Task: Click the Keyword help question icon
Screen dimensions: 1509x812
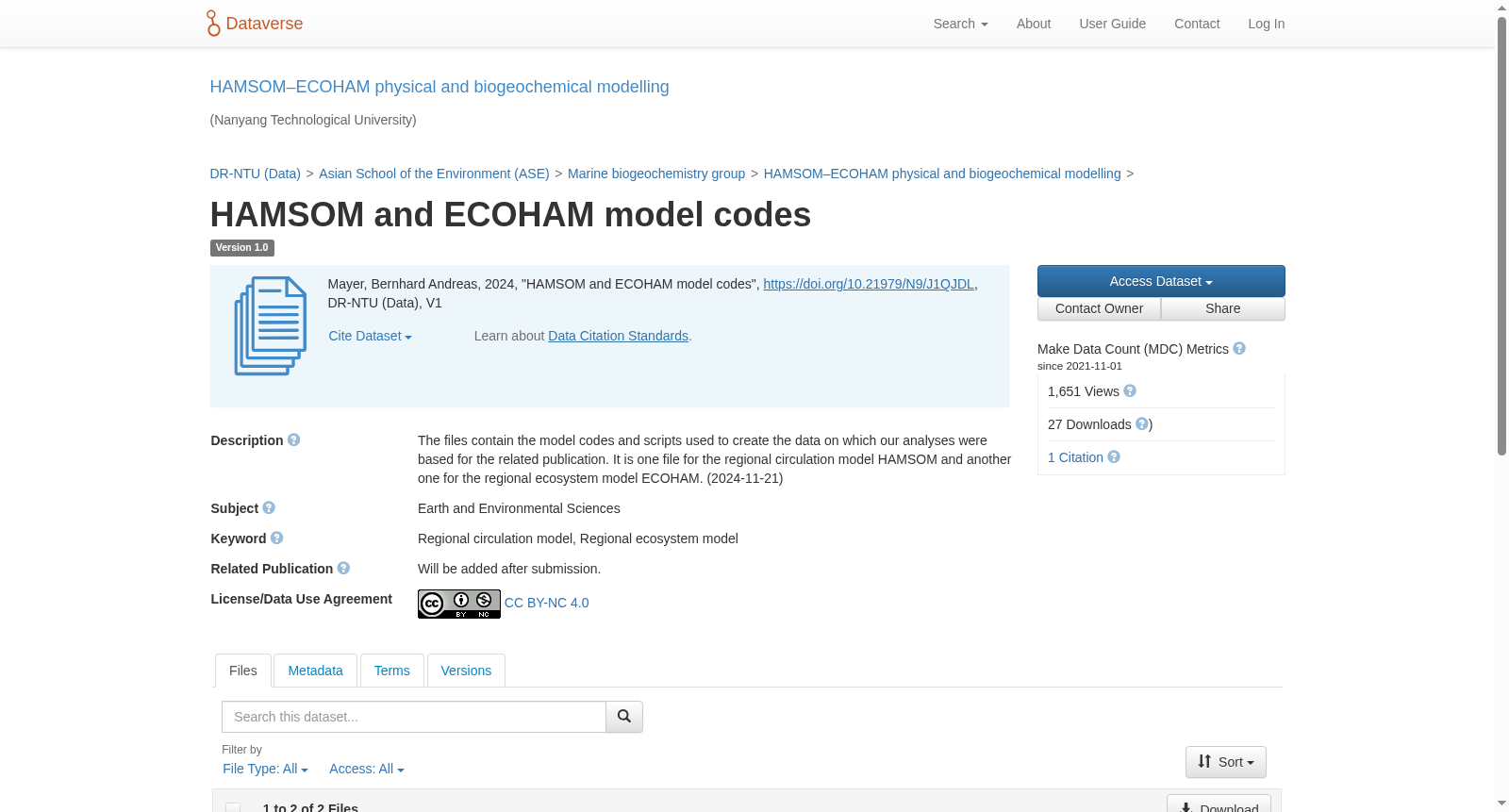Action: [x=277, y=539]
